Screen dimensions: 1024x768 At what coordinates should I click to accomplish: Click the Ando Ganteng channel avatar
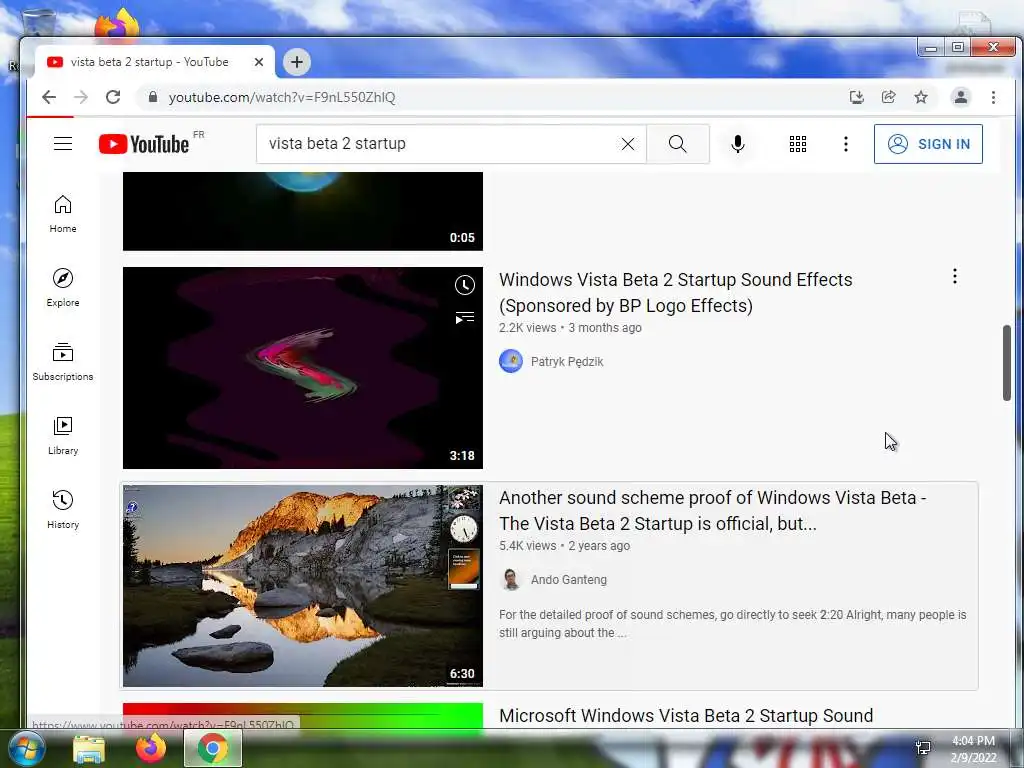[511, 579]
